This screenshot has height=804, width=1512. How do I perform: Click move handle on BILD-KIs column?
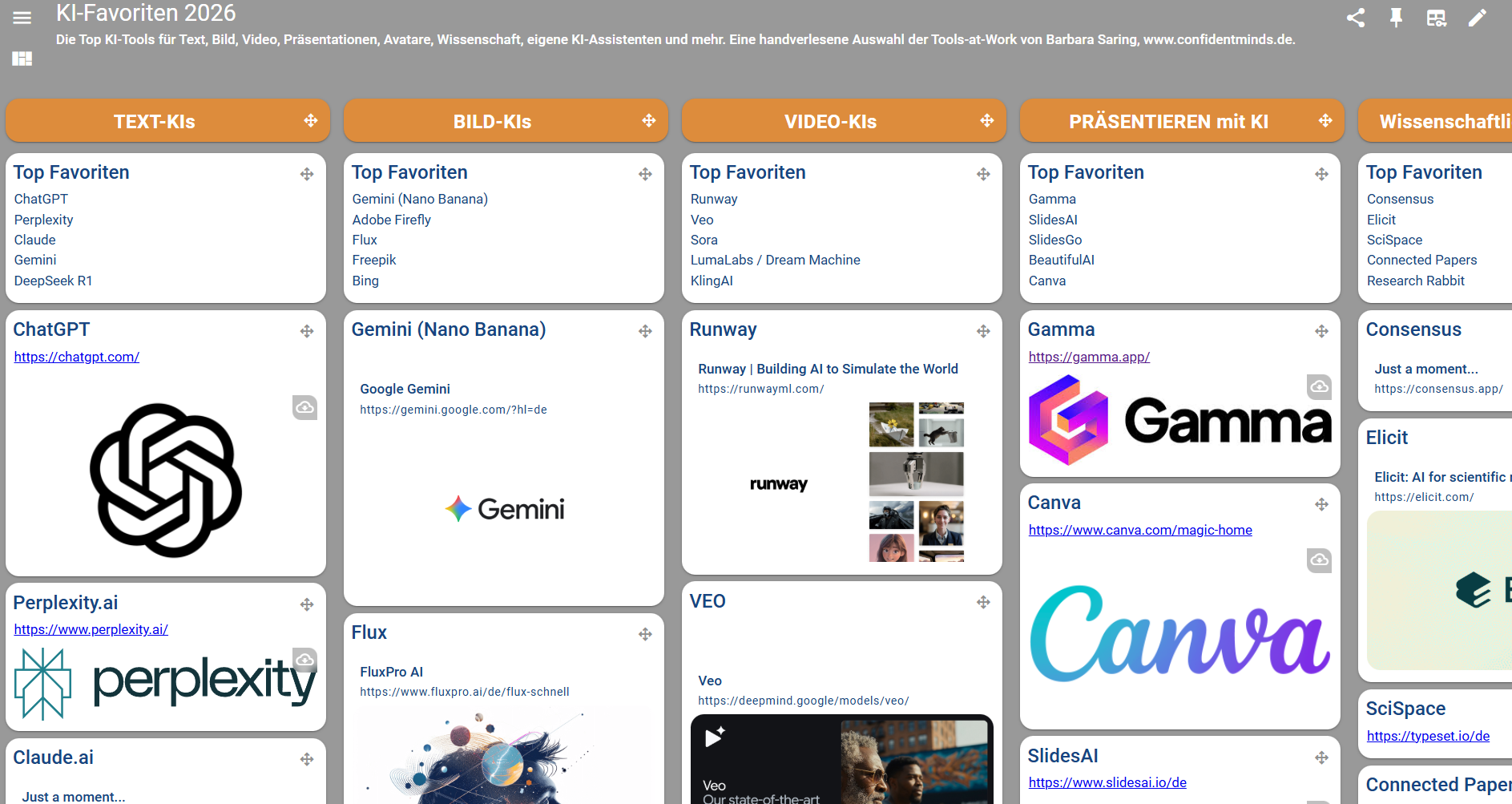[x=649, y=120]
